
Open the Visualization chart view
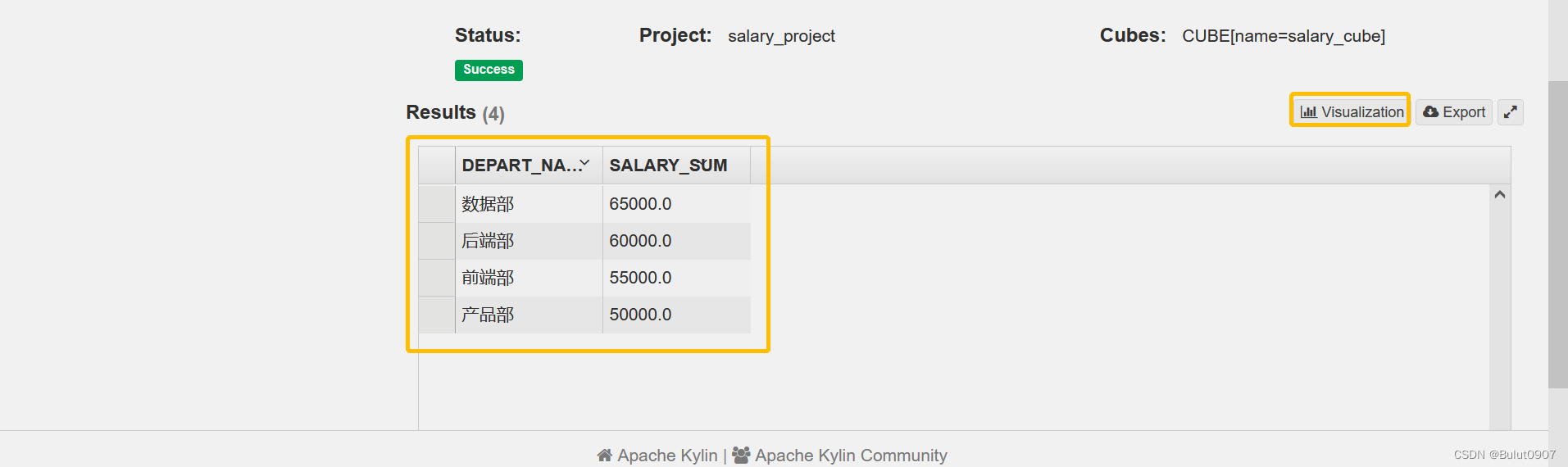1352,112
